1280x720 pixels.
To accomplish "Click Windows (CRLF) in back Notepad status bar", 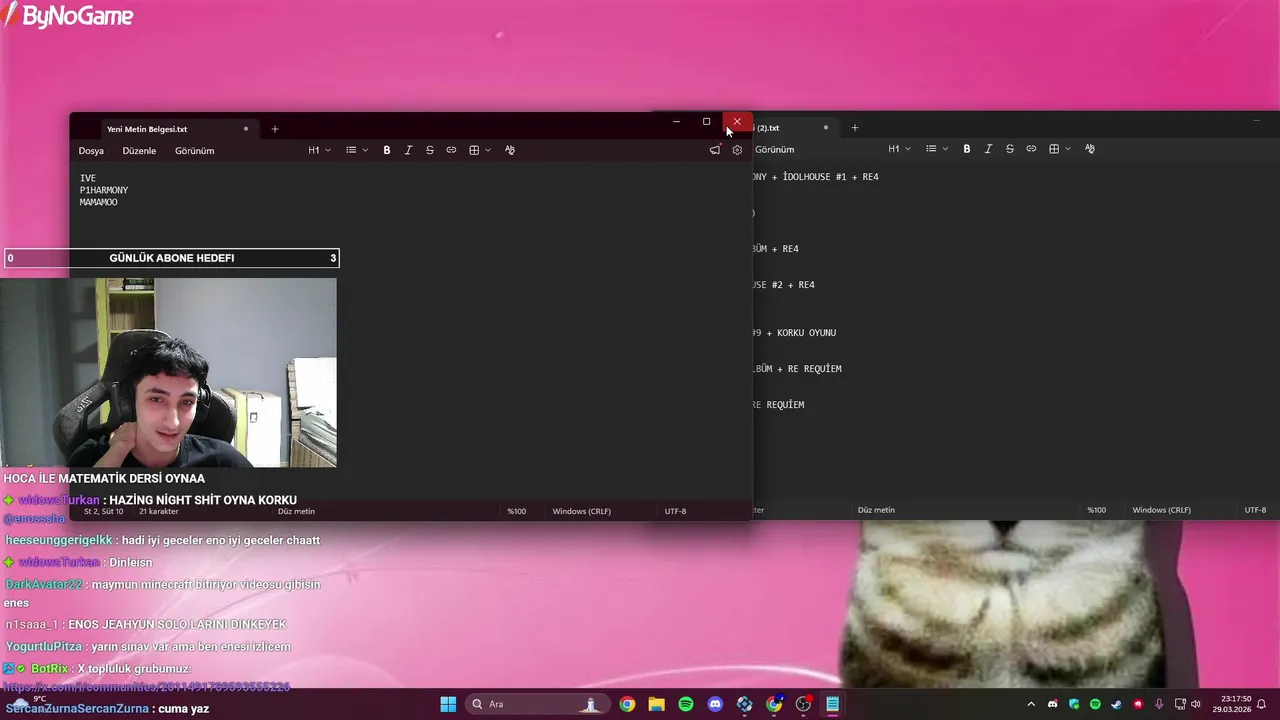I will point(1161,510).
